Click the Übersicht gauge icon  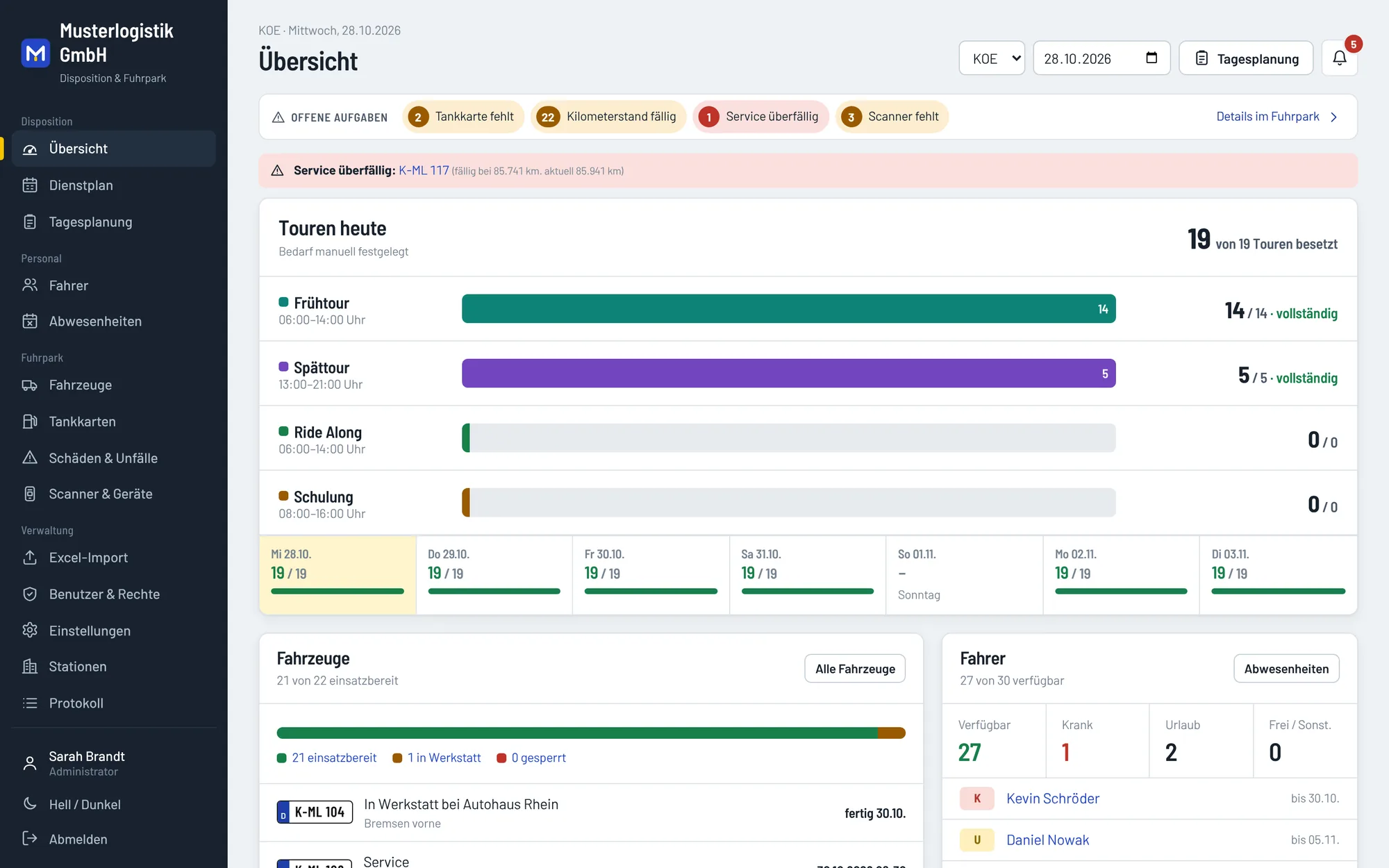point(30,149)
